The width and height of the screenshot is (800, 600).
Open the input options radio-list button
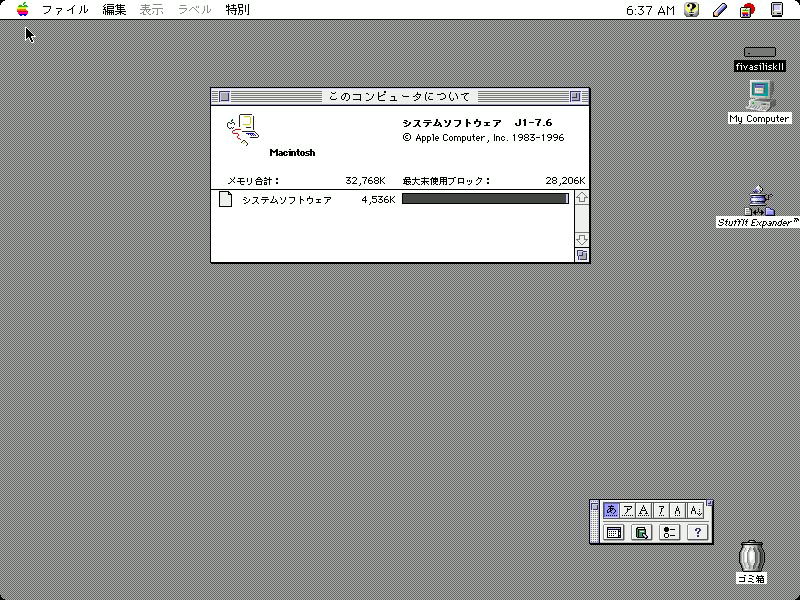[x=669, y=533]
